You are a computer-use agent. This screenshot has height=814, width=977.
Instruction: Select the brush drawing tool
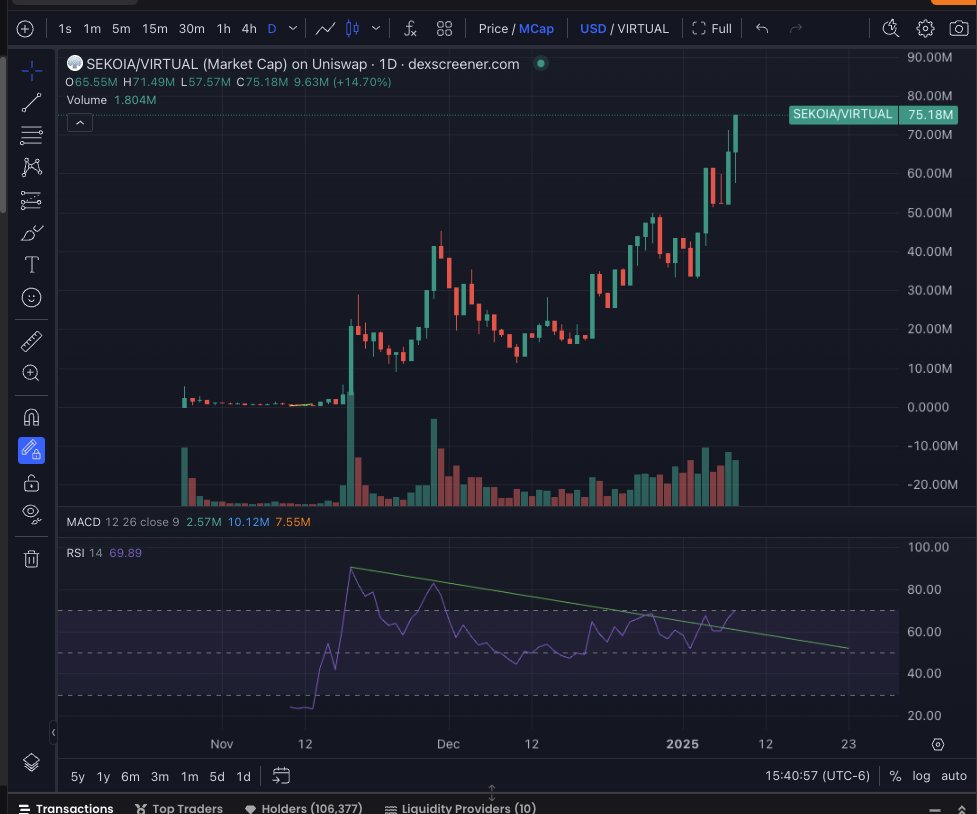coord(31,233)
